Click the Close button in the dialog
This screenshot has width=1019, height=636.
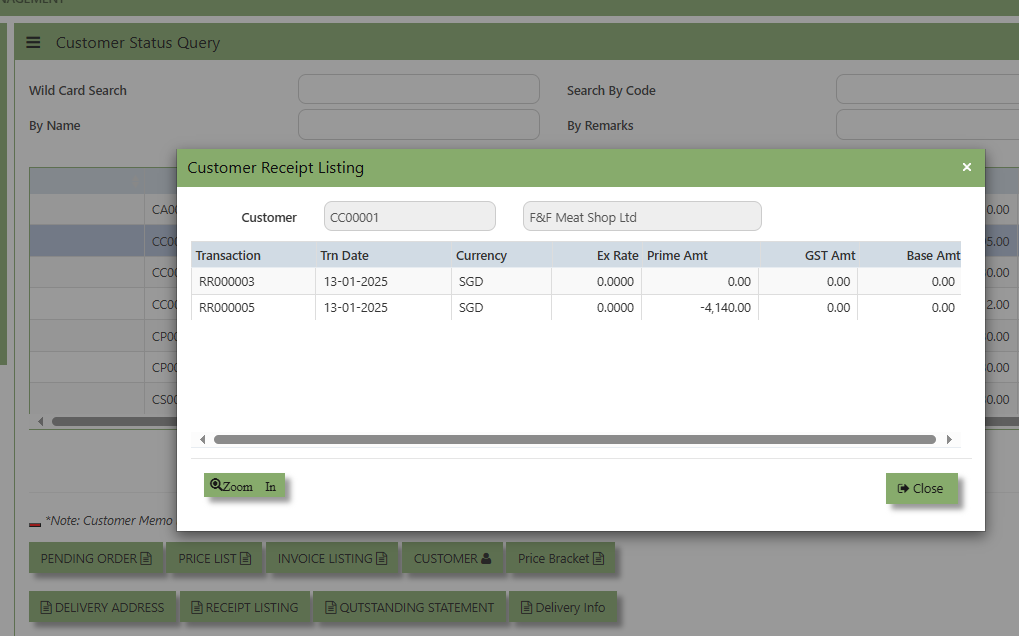pos(922,488)
